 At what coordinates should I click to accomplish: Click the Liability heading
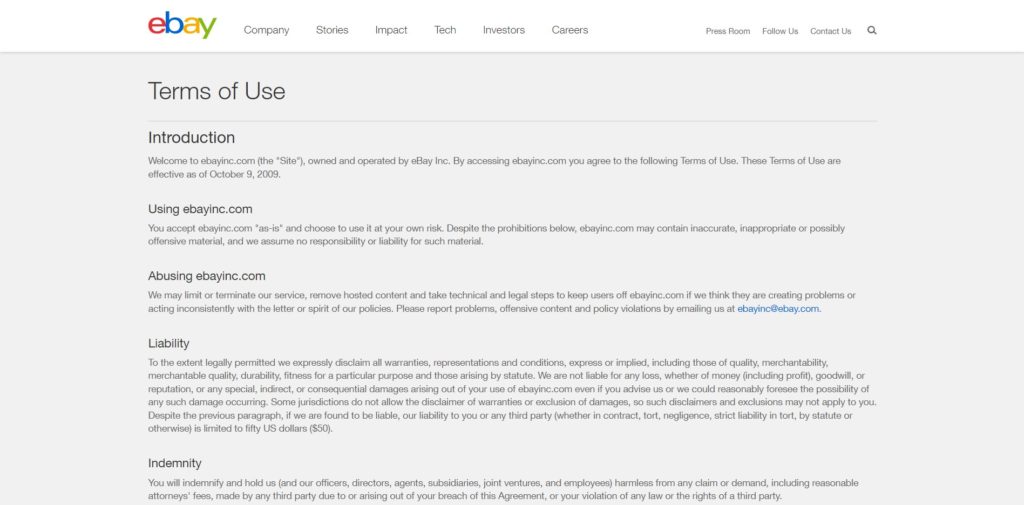tap(168, 343)
